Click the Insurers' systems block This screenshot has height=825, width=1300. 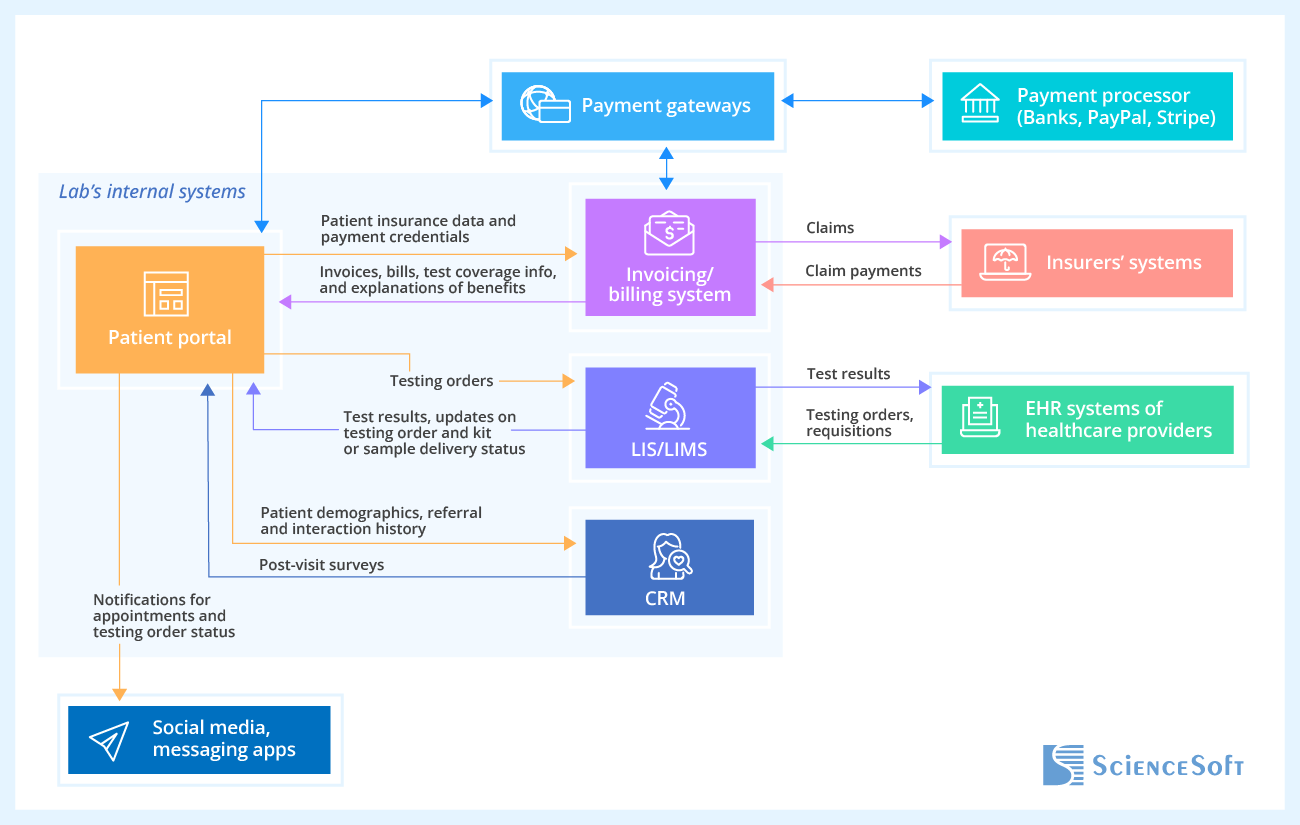pos(1097,262)
